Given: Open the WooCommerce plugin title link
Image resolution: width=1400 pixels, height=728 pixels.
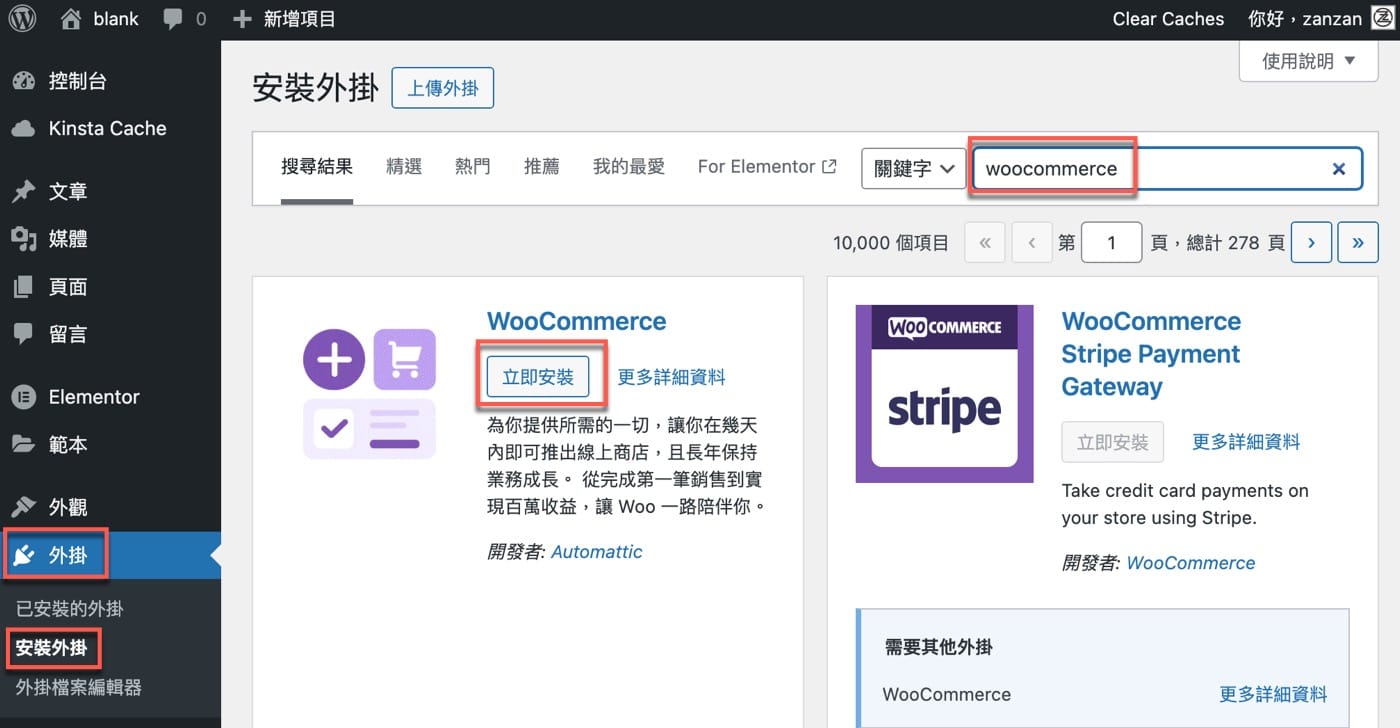Looking at the screenshot, I should 576,321.
